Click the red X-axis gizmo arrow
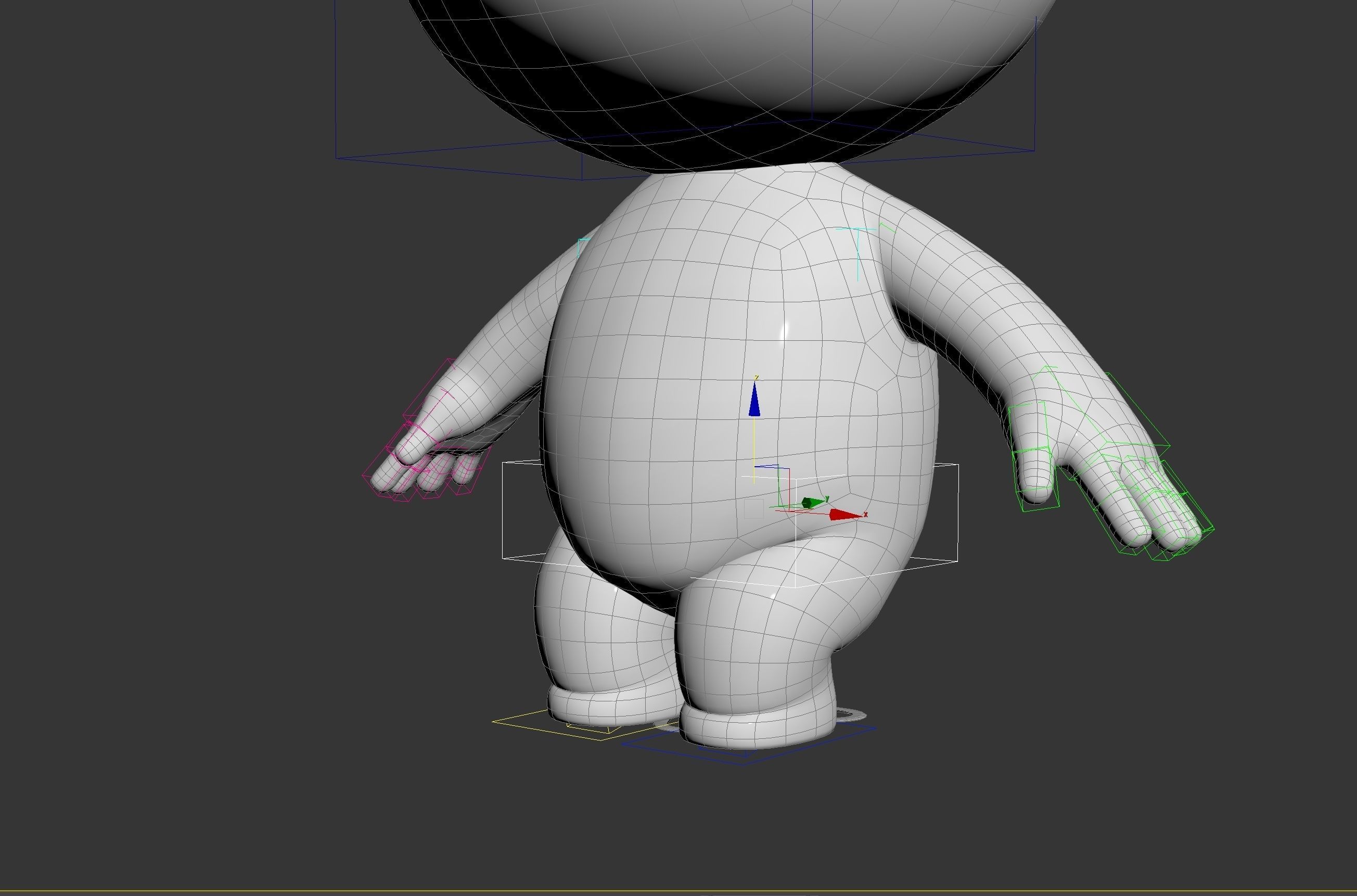The width and height of the screenshot is (1357, 896). (845, 515)
